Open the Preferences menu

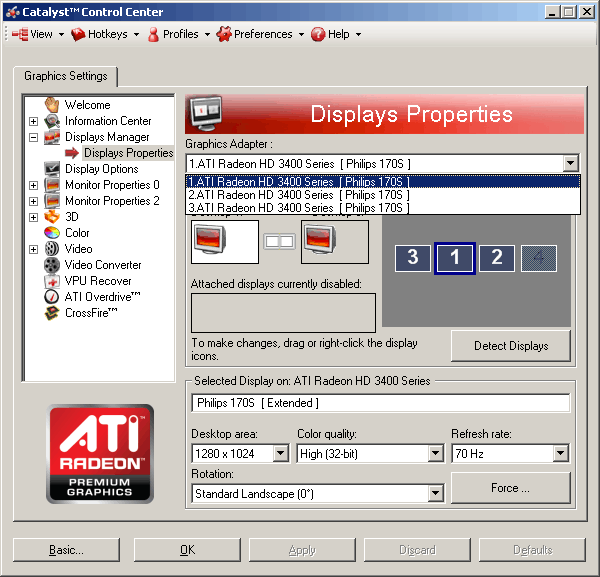point(260,34)
